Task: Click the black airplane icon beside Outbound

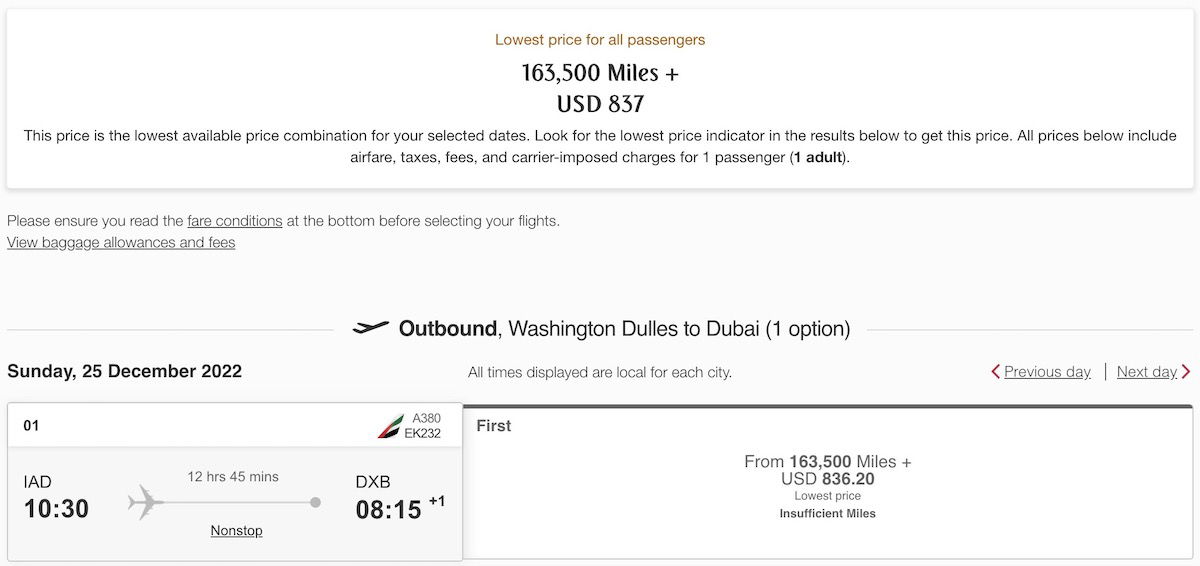Action: (x=371, y=328)
